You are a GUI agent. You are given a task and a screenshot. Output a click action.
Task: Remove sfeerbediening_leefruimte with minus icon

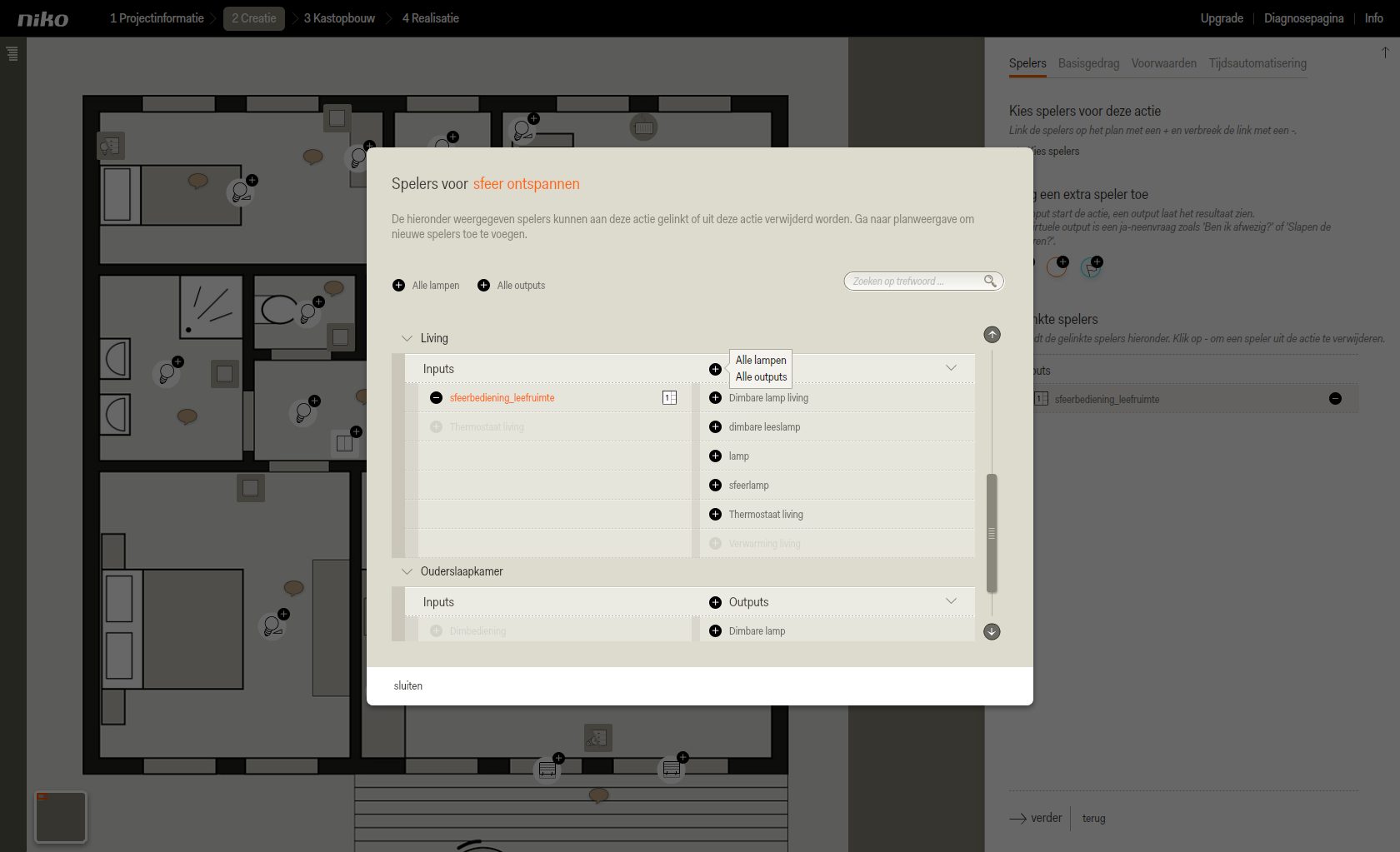click(436, 397)
